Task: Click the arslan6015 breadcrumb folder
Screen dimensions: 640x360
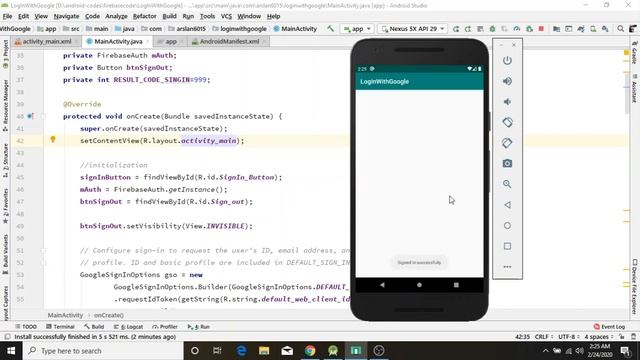Action: pos(187,29)
